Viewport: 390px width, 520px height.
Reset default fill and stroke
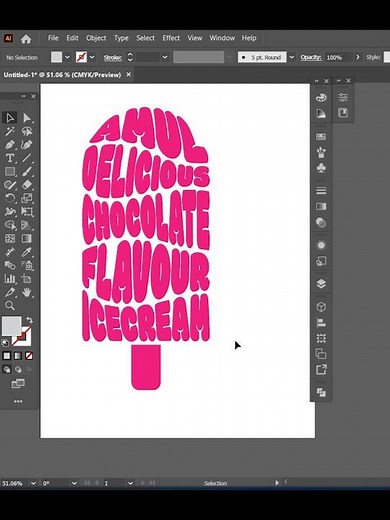(5, 343)
